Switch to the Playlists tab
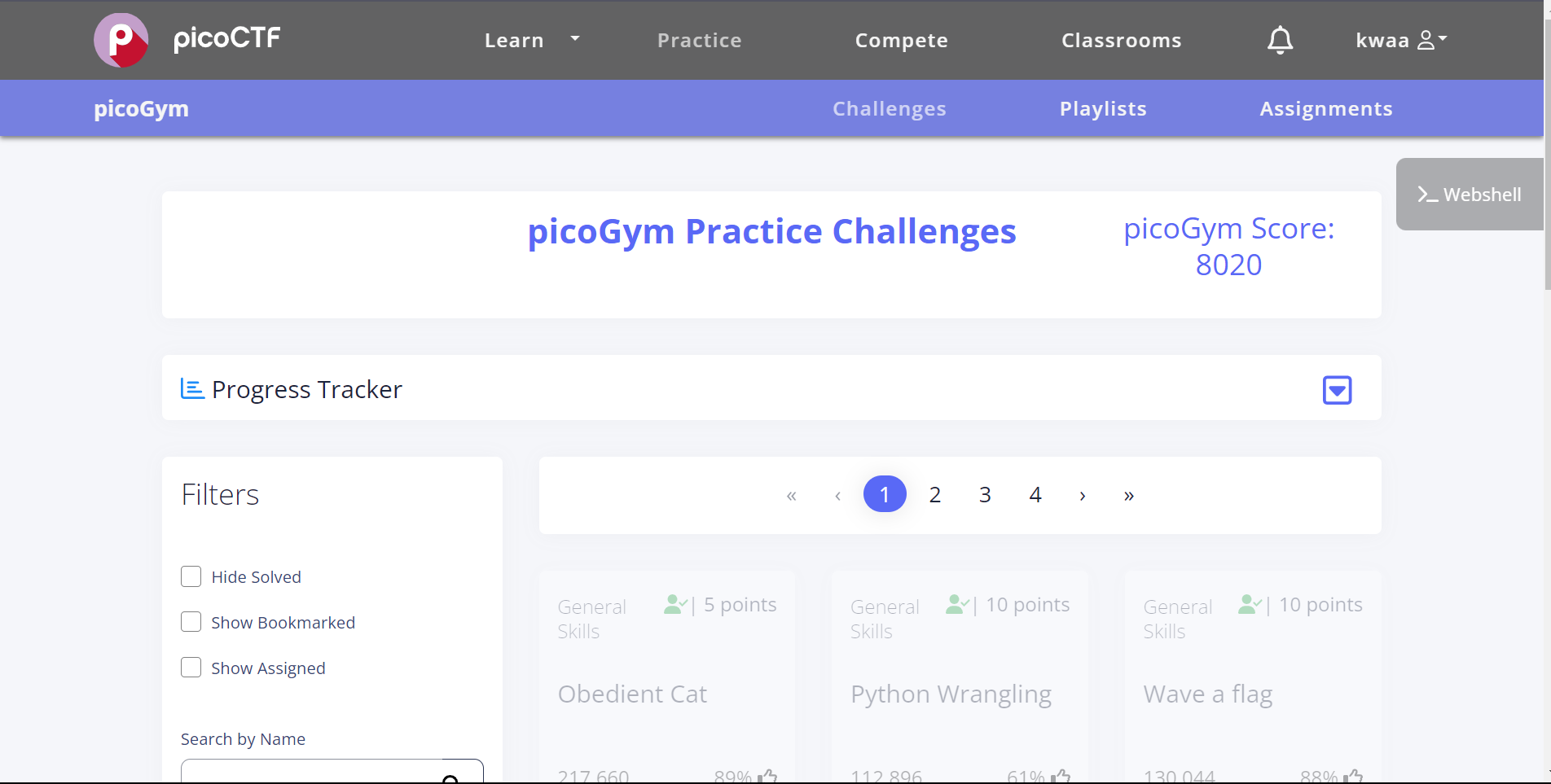The height and width of the screenshot is (784, 1551). [1103, 108]
